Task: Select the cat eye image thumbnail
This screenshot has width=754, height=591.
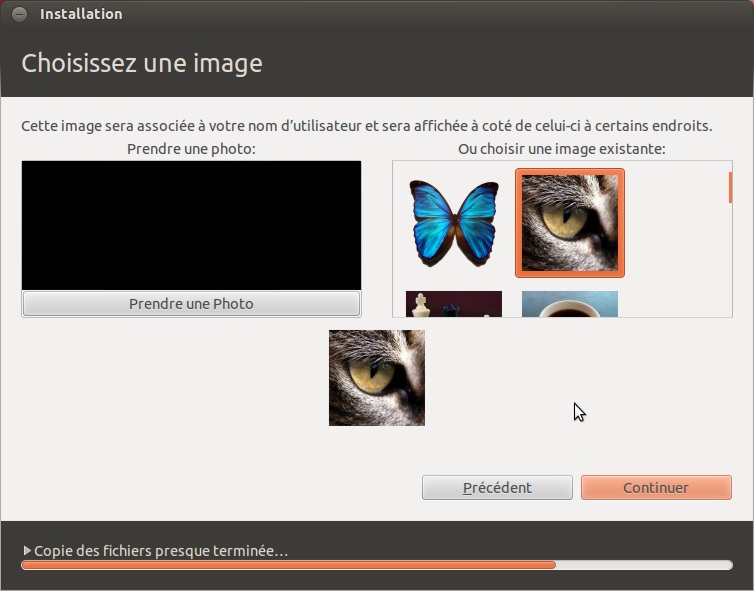Action: click(x=570, y=223)
